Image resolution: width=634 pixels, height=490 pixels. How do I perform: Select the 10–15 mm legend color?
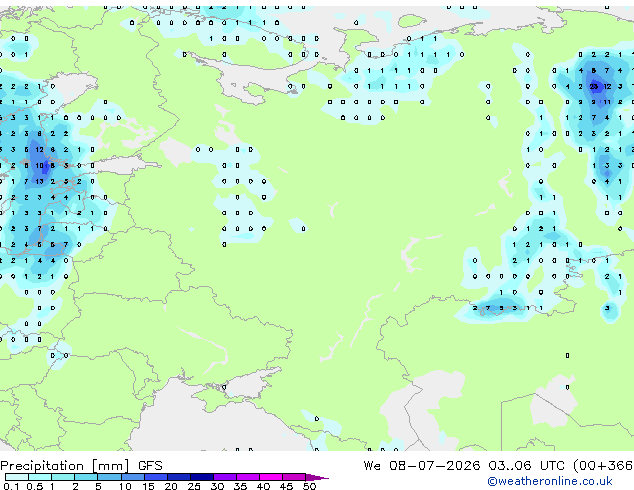132,477
